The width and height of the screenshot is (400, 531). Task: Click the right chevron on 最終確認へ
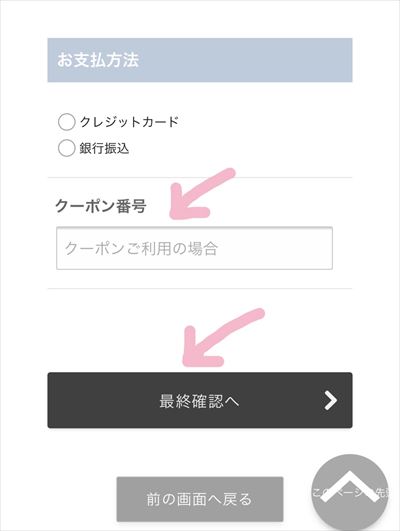point(330,401)
